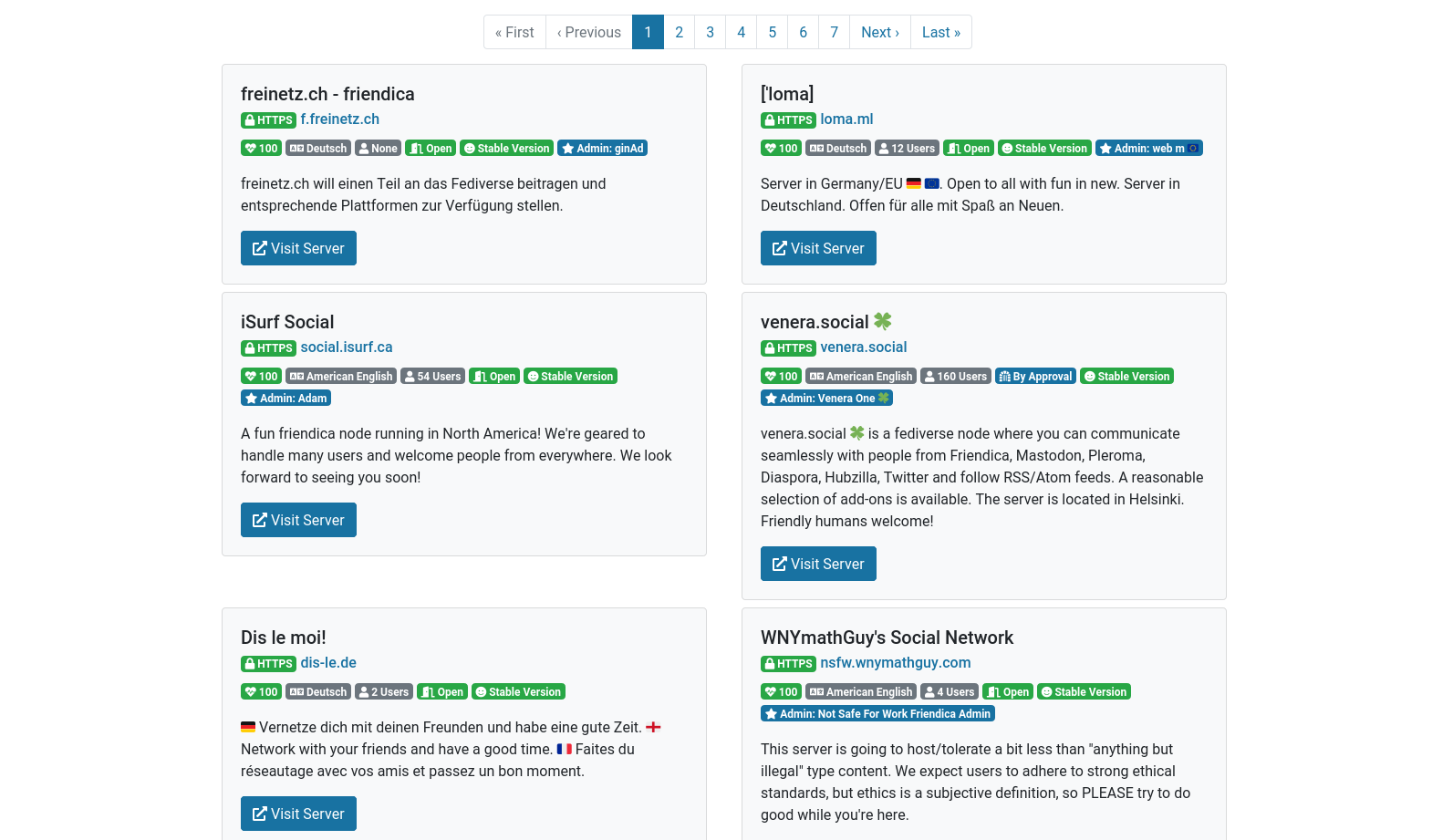Visit Server for venera.social

point(818,565)
